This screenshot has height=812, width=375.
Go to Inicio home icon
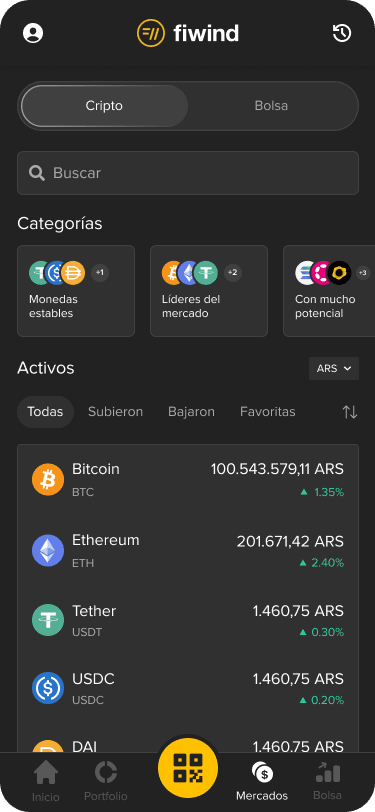coord(46,774)
